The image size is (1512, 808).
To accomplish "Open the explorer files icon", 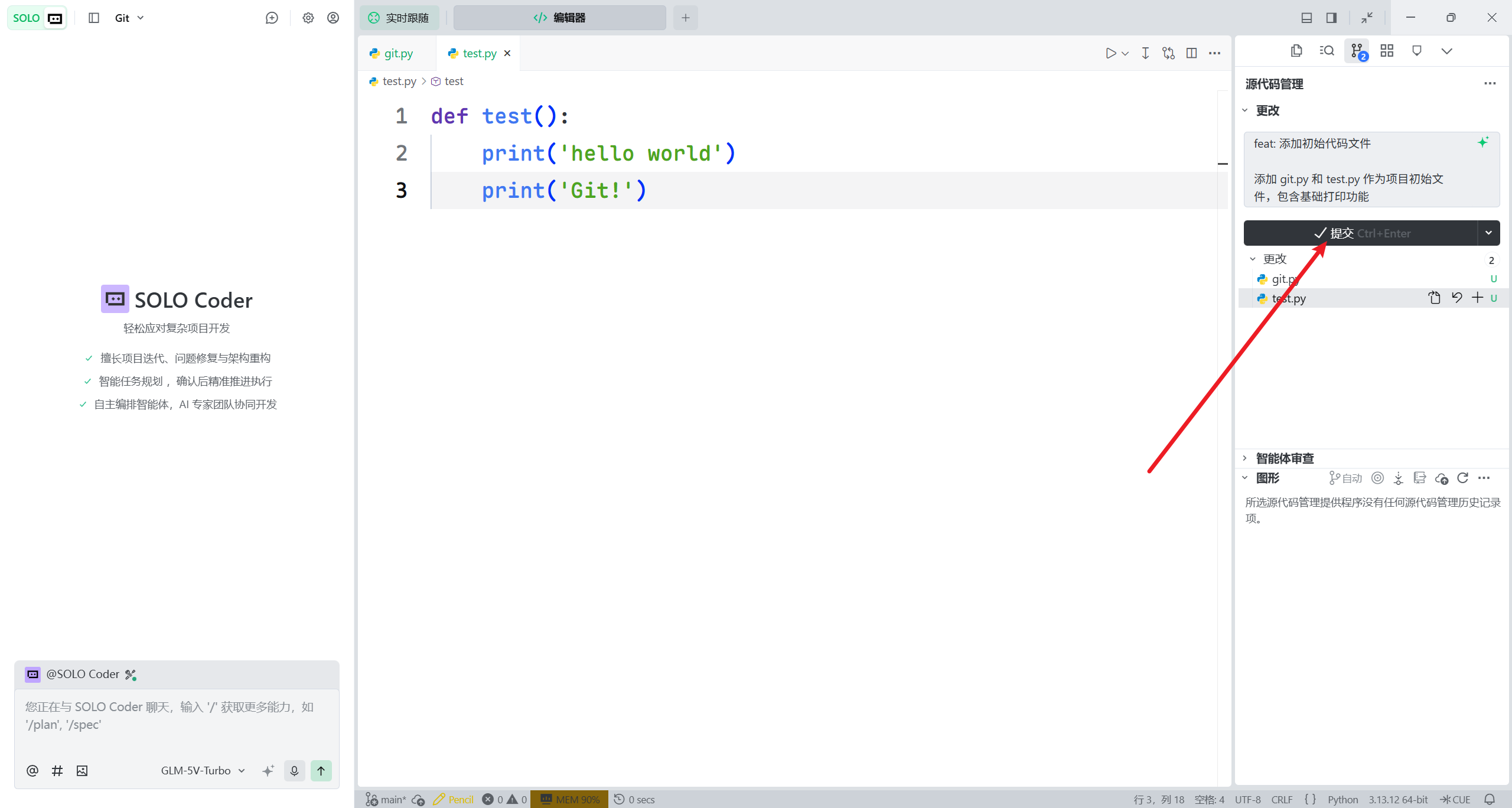I will [1296, 51].
